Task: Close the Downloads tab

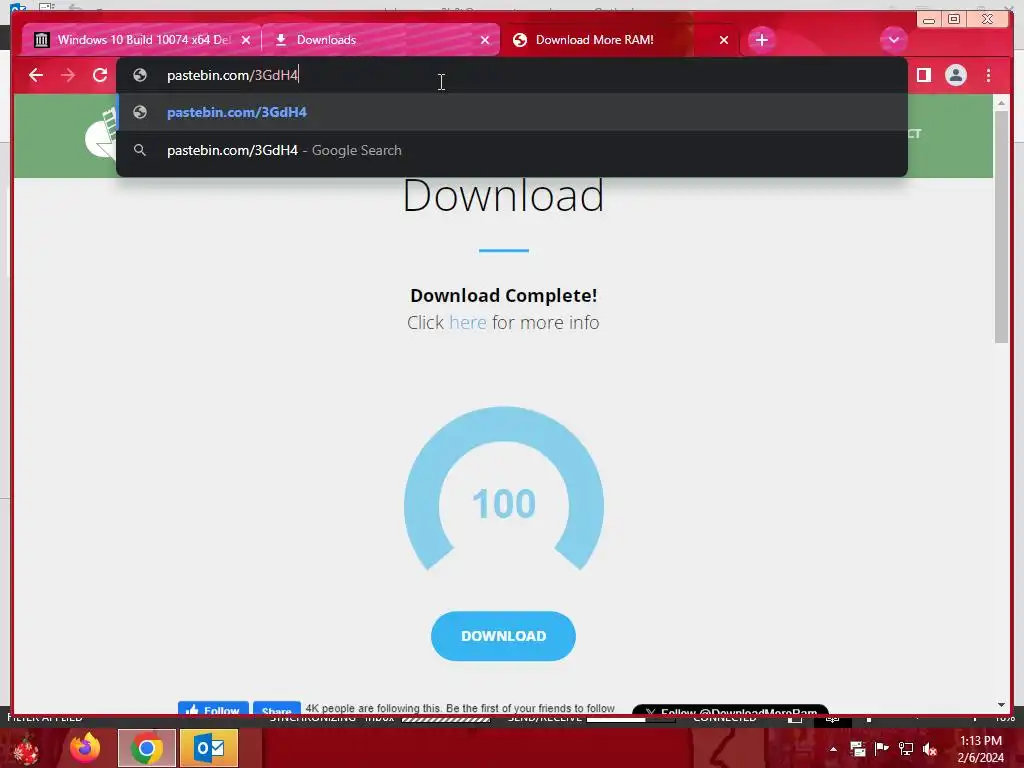Action: [x=485, y=40]
